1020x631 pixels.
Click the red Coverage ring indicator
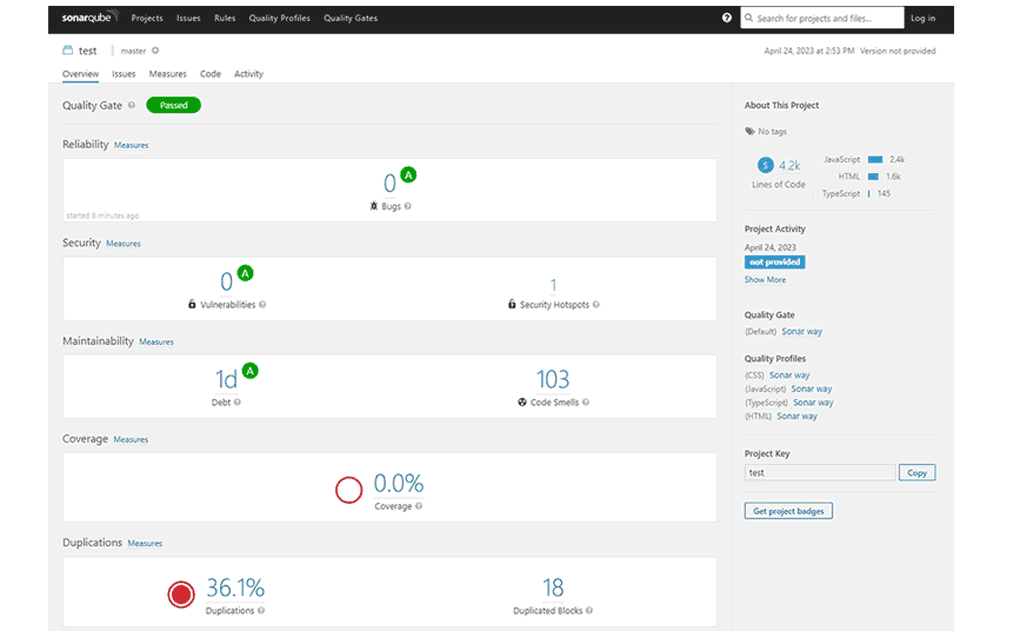click(x=349, y=490)
